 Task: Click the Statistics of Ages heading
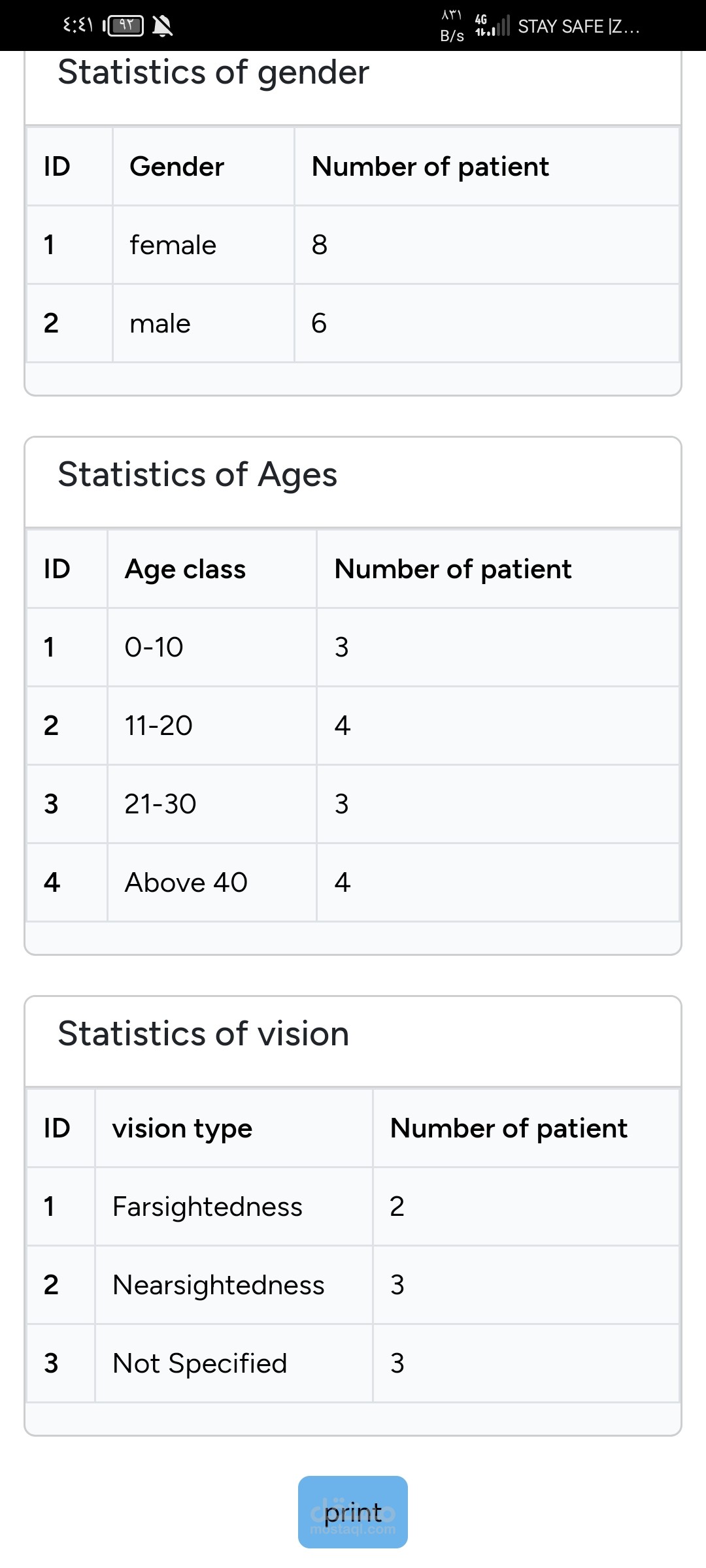click(x=197, y=474)
